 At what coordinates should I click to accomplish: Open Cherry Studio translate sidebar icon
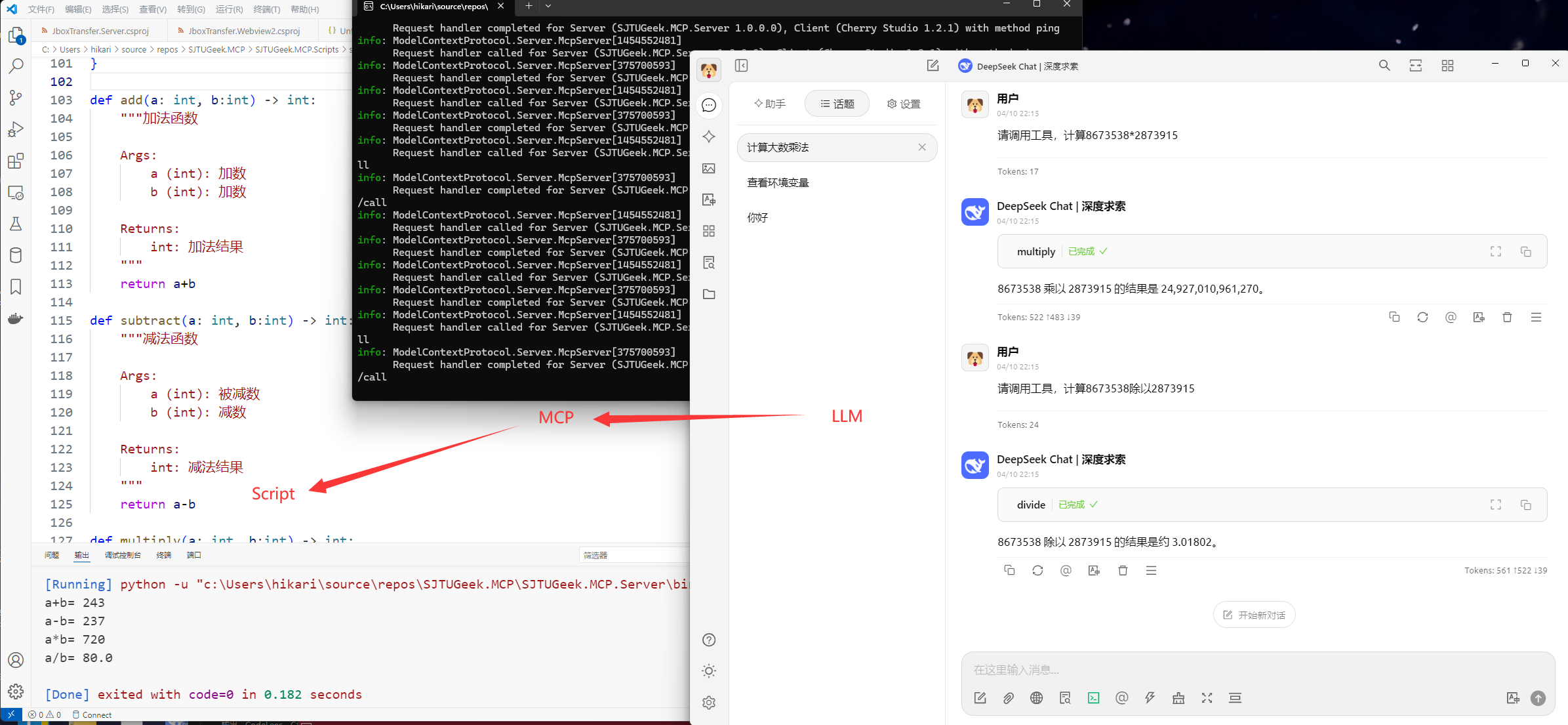pos(709,199)
